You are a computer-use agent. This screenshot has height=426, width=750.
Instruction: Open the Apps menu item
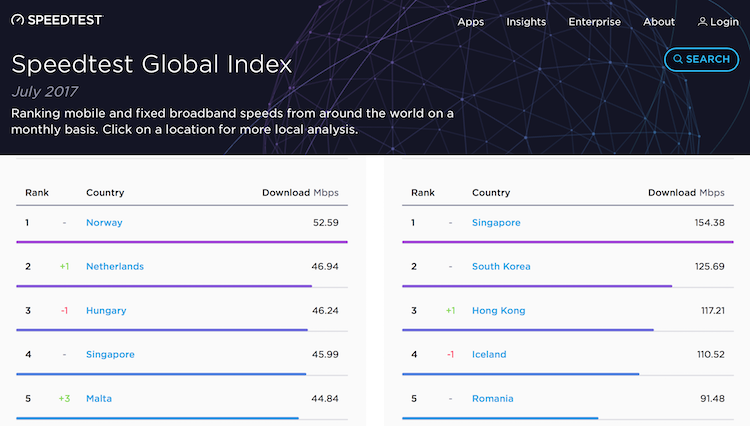471,22
